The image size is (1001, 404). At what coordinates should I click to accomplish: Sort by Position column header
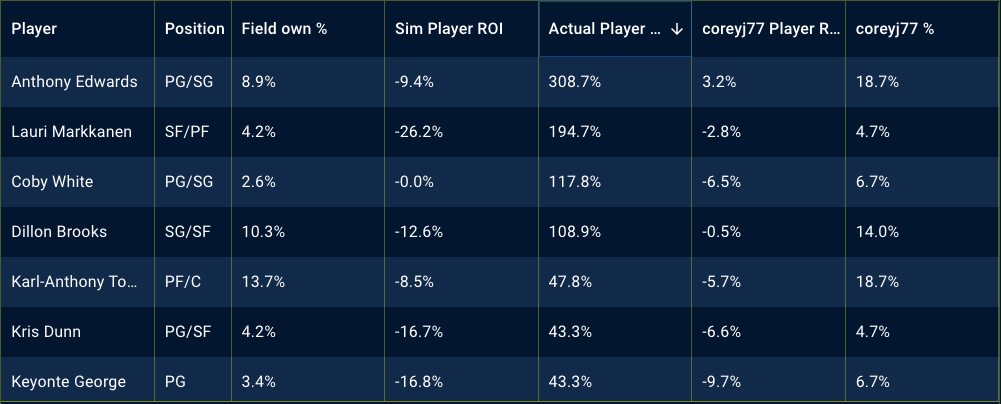(x=194, y=29)
